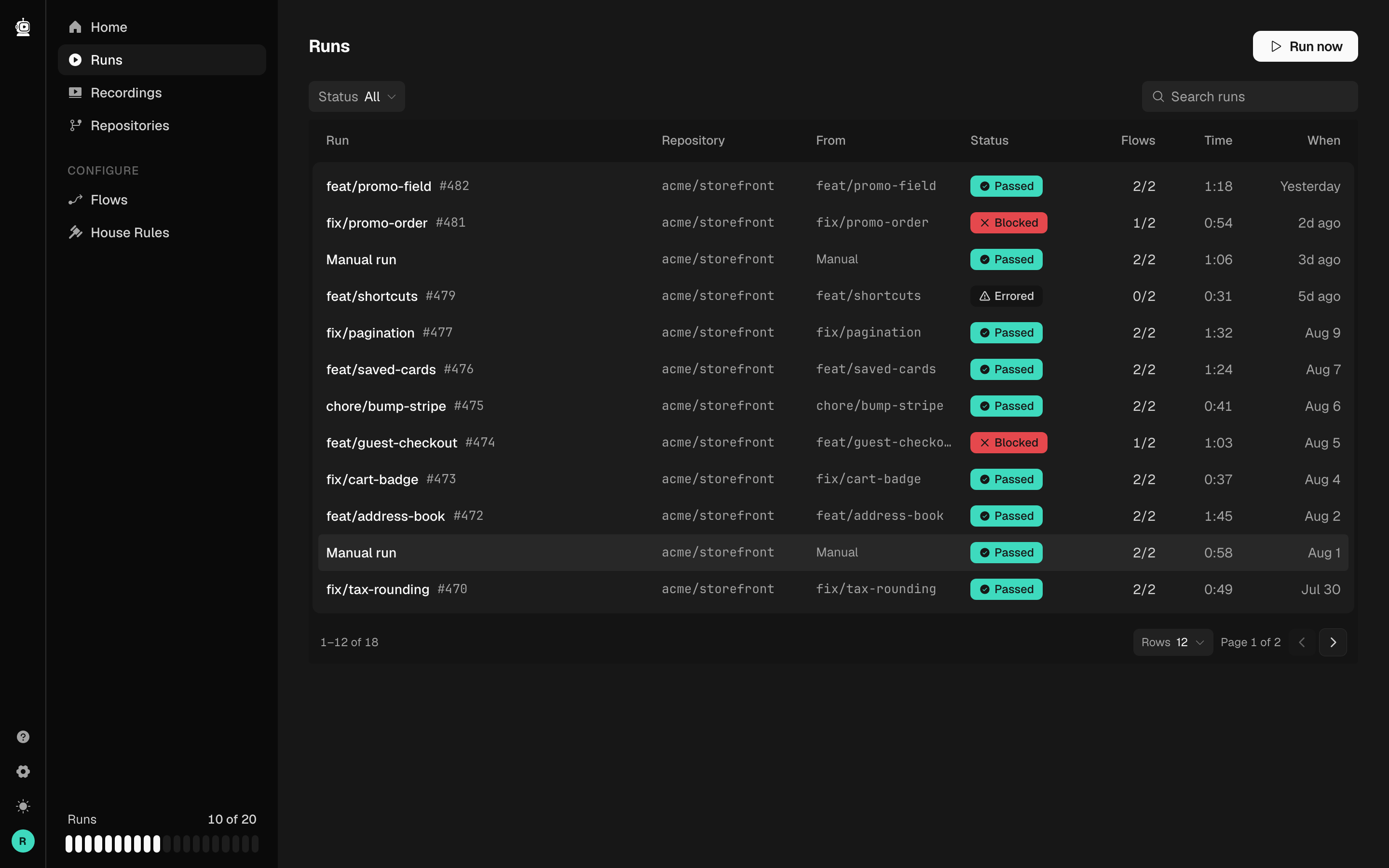
Task: Open the Manual run from 3d ago
Action: click(833, 259)
